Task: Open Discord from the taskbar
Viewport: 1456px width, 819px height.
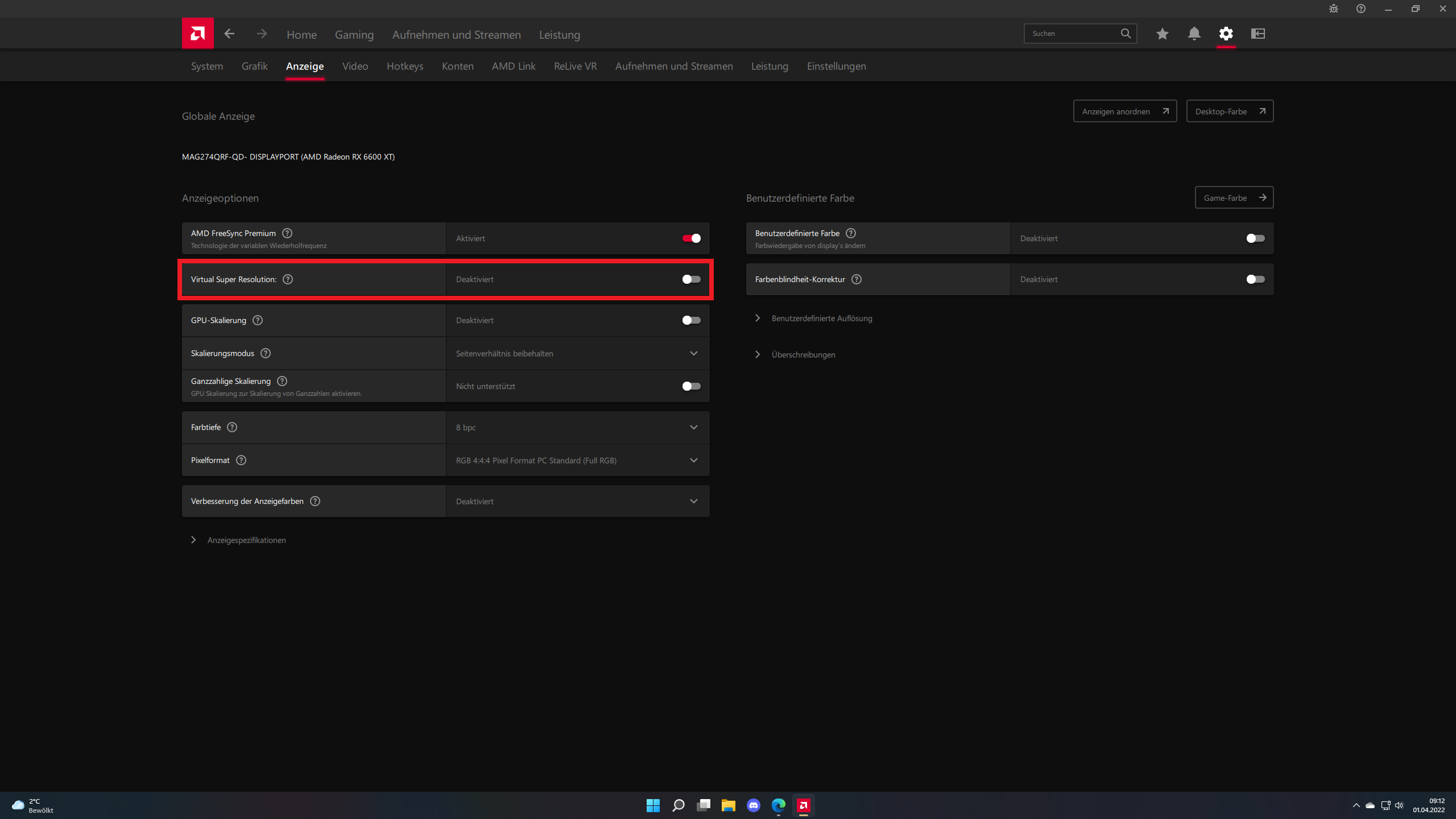Action: (x=753, y=805)
